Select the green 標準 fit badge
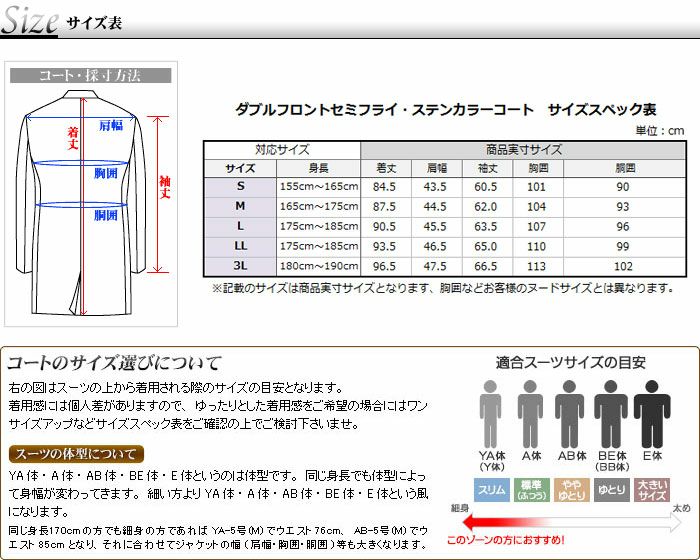The height and width of the screenshot is (560, 700). 530,489
